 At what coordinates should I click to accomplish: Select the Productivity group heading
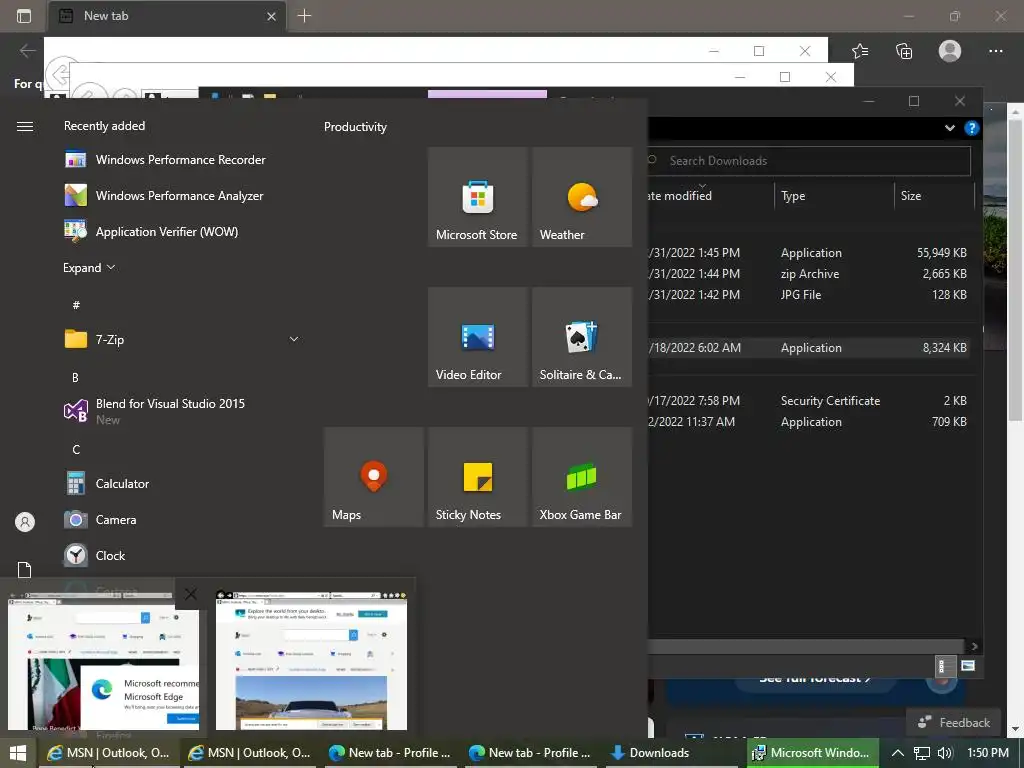[x=355, y=127]
